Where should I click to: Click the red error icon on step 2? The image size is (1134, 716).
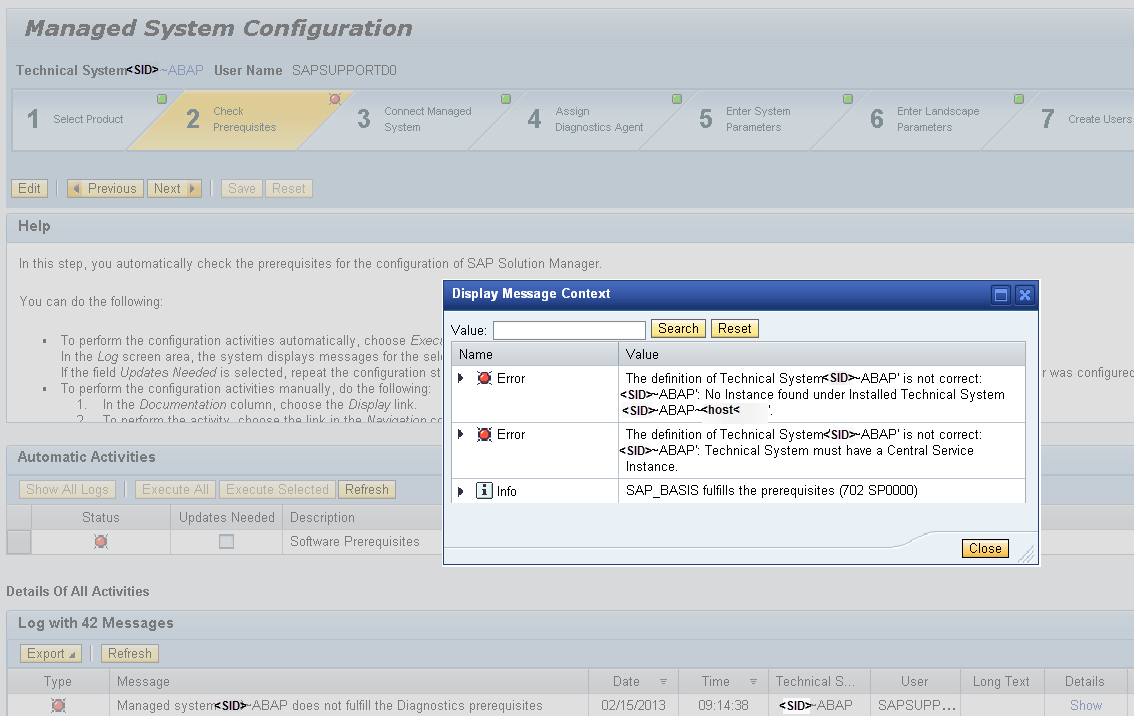(x=334, y=99)
